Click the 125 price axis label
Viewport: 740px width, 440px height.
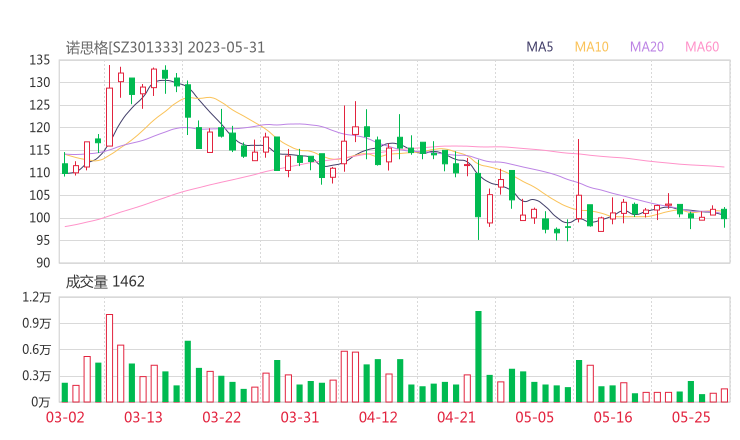(x=40, y=105)
